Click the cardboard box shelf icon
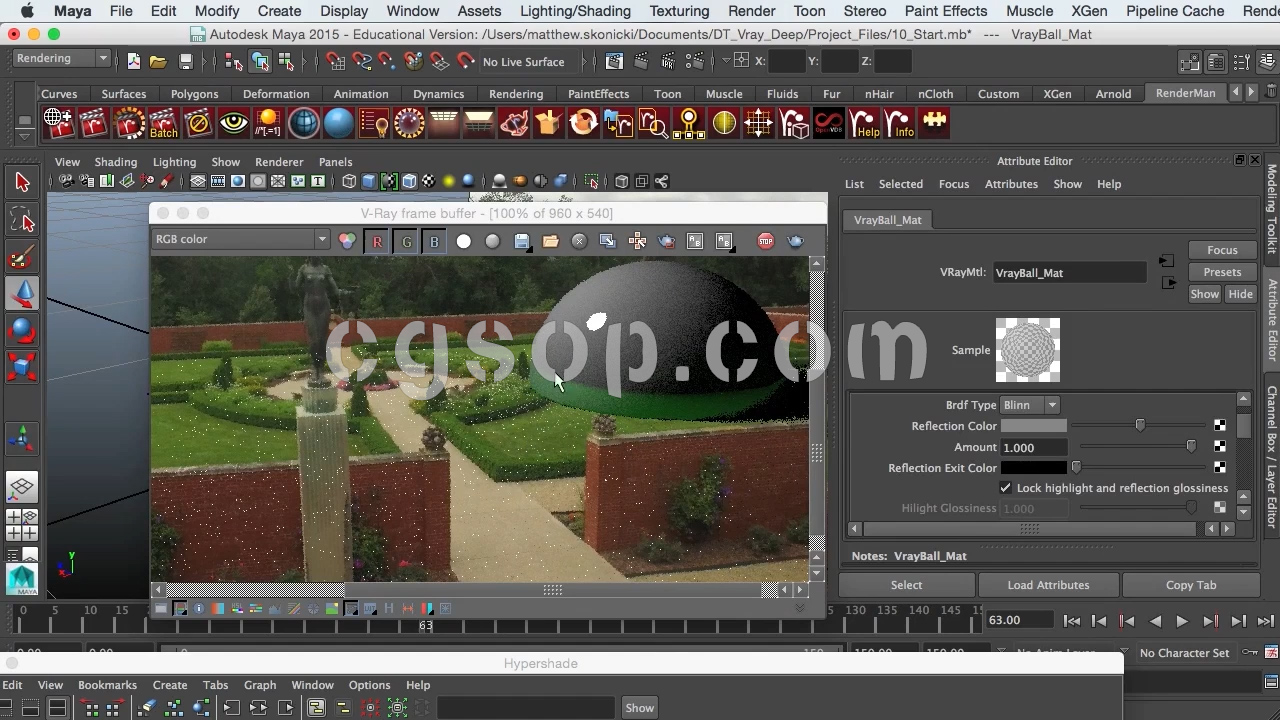1280x720 pixels. (x=549, y=124)
